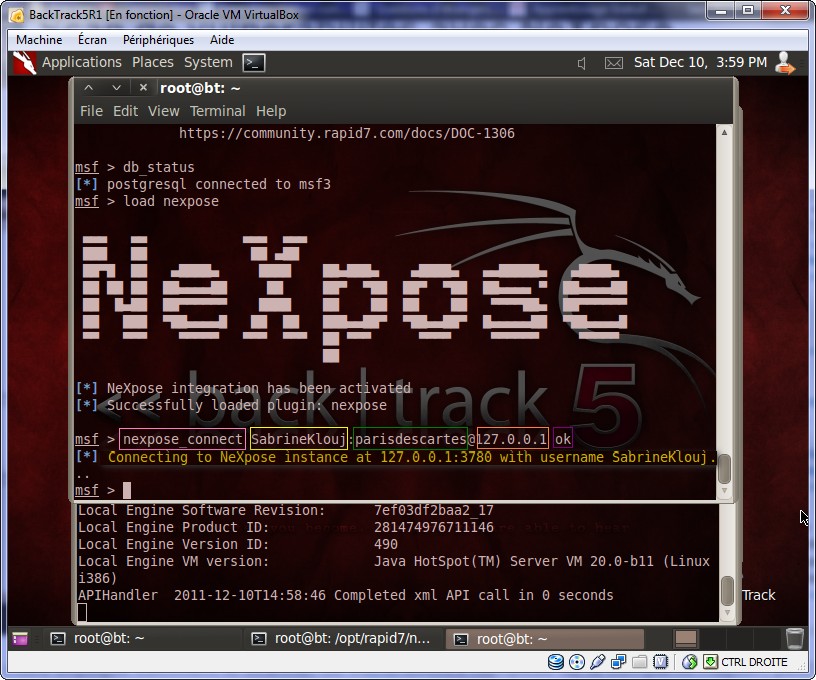This screenshot has width=816, height=680.
Task: Open the BackTrack dragon logo menu
Action: tap(24, 63)
